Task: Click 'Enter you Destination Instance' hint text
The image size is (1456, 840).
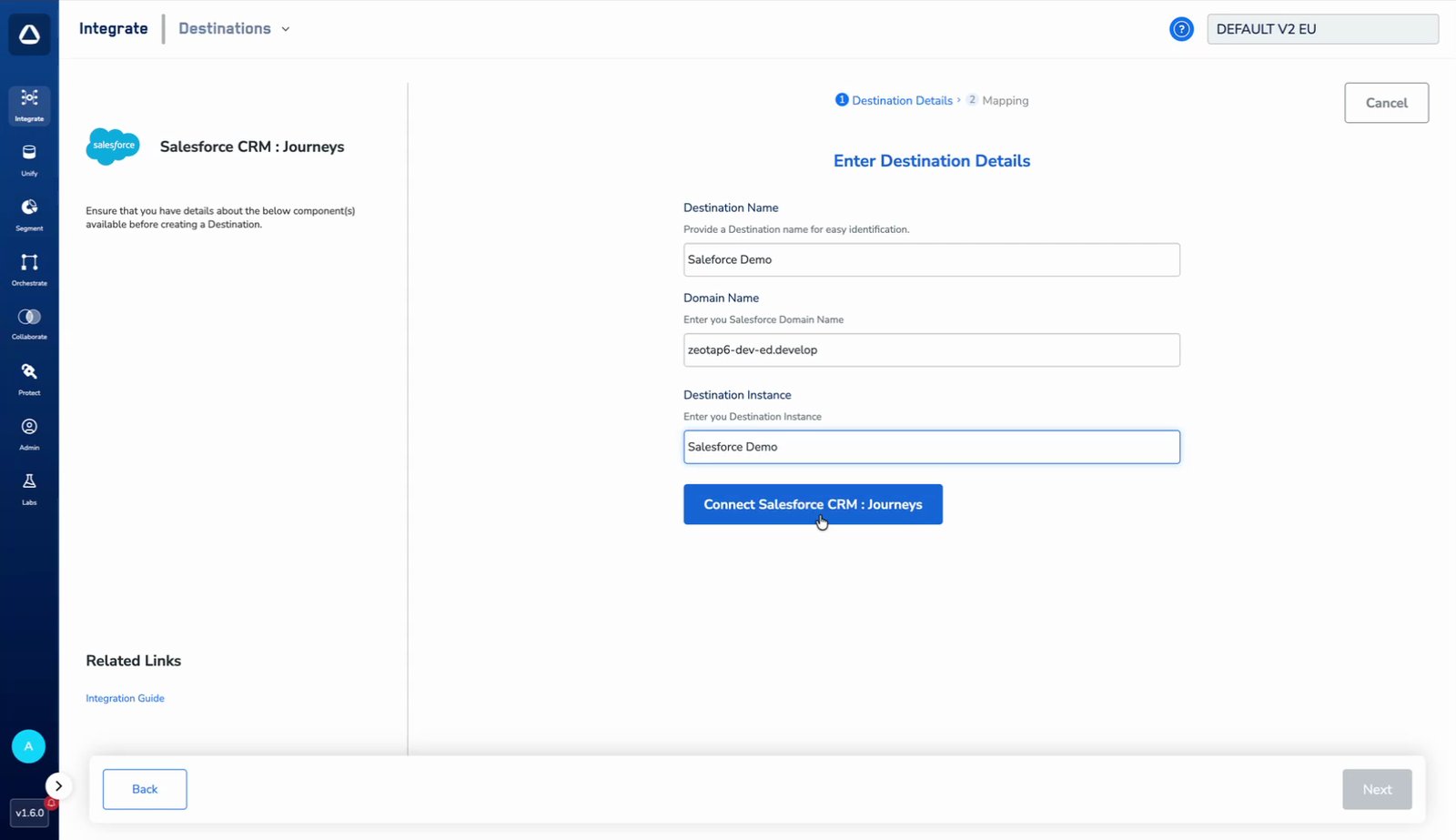Action: click(x=753, y=417)
